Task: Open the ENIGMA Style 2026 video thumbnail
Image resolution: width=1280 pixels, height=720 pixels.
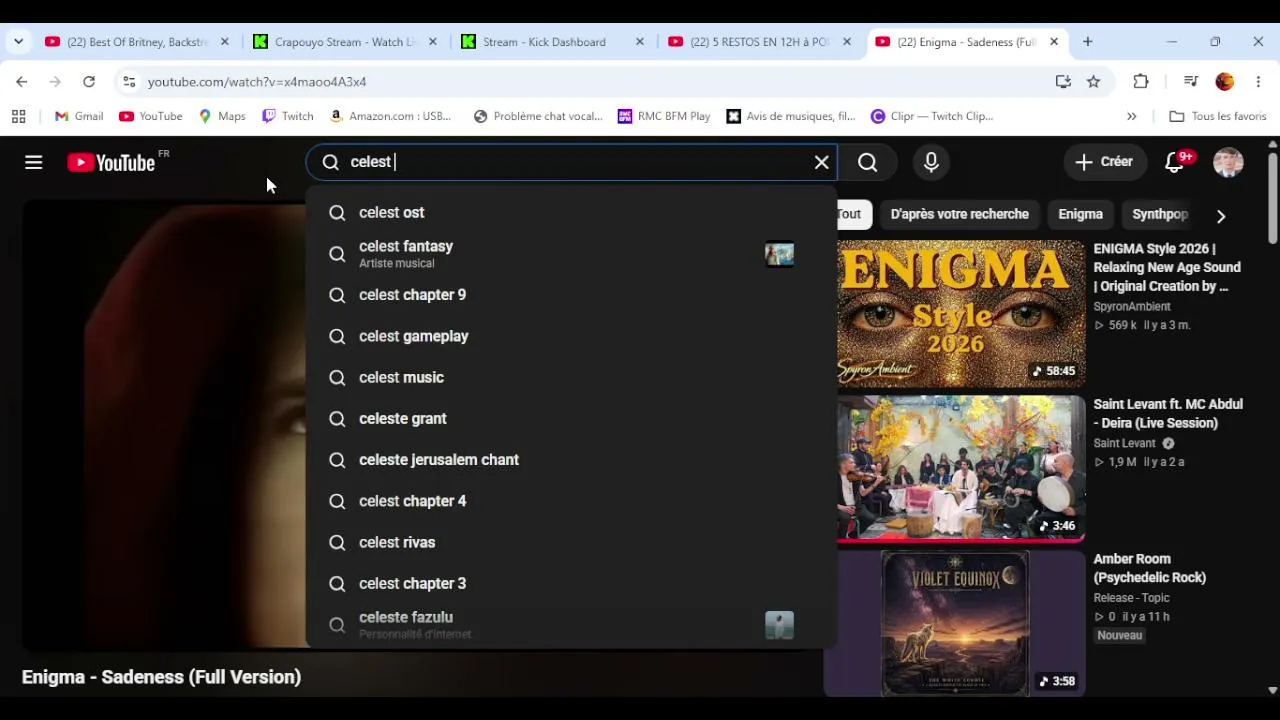Action: click(961, 314)
